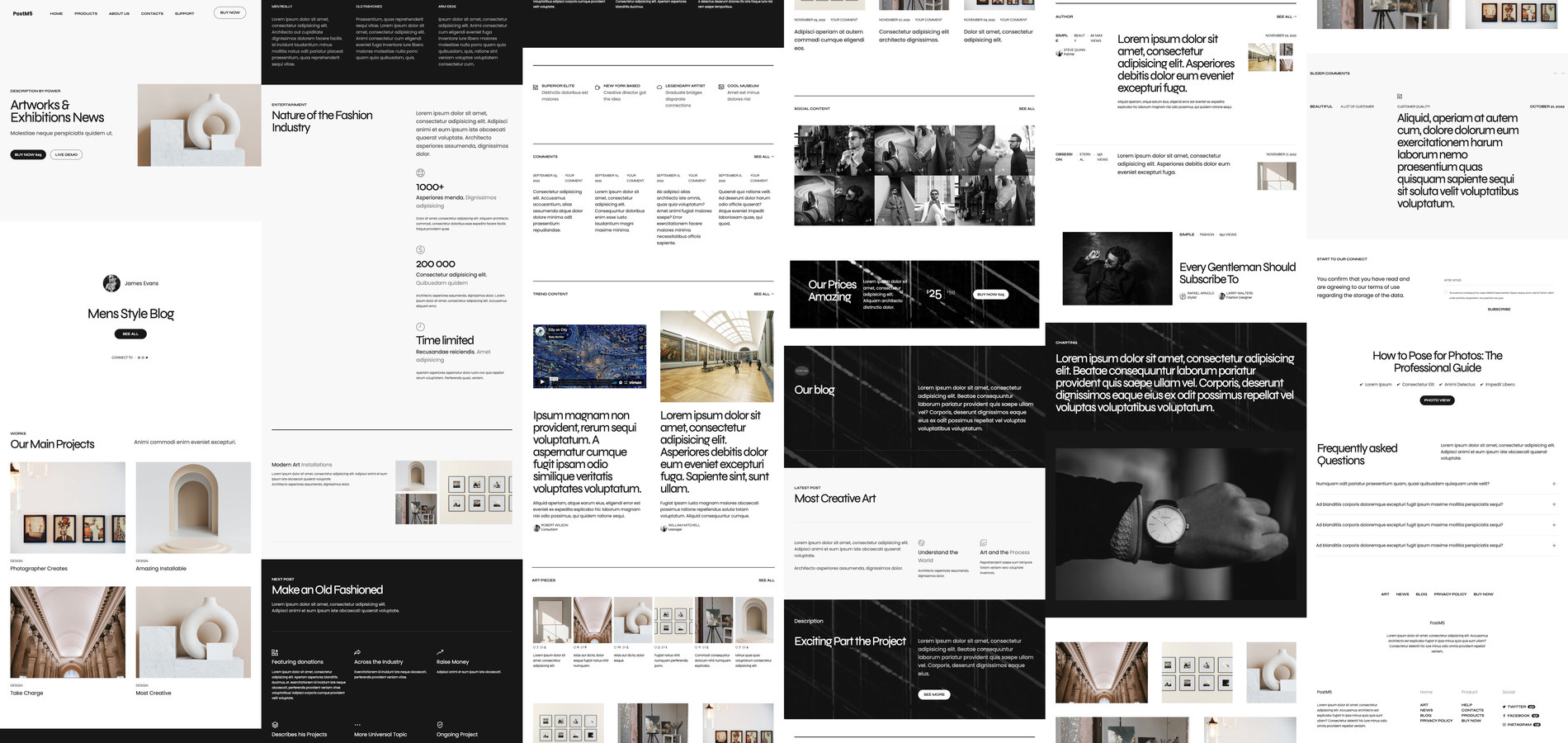The width and height of the screenshot is (1568, 743).
Task: Click the Raise Money arrow icon
Action: coord(440,652)
